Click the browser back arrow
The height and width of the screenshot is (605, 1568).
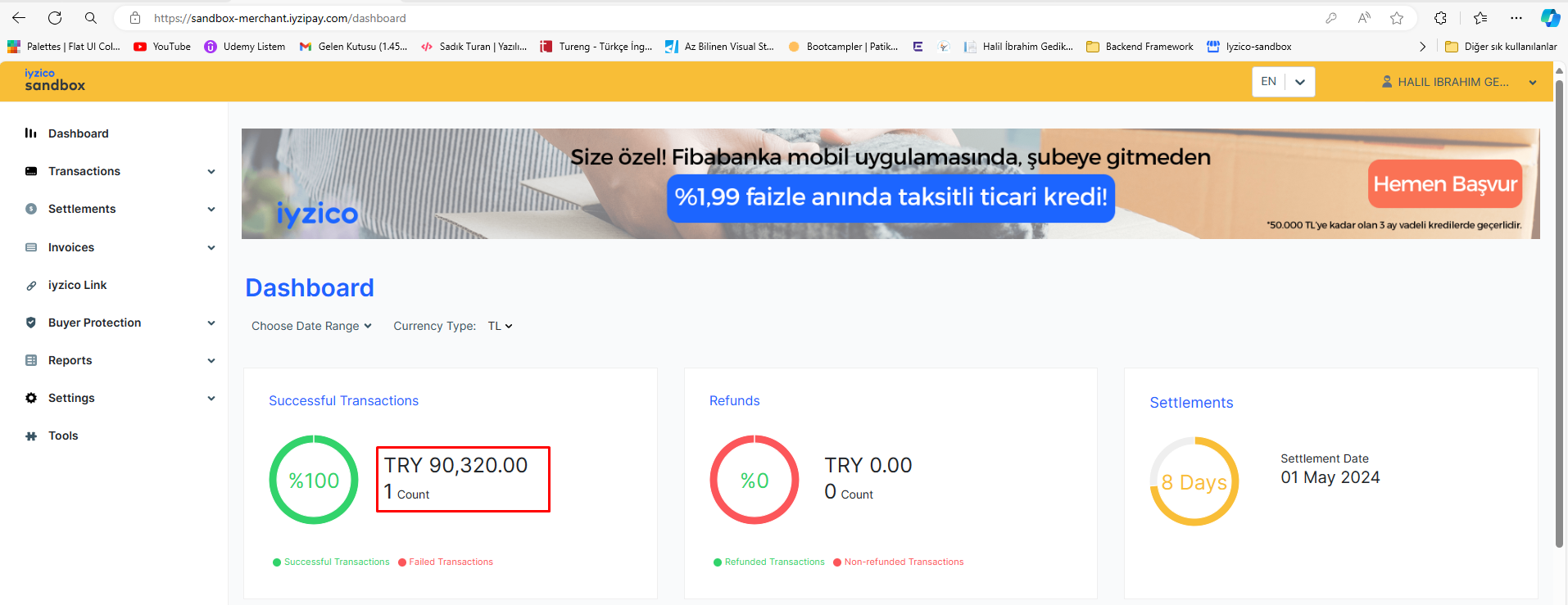point(19,18)
